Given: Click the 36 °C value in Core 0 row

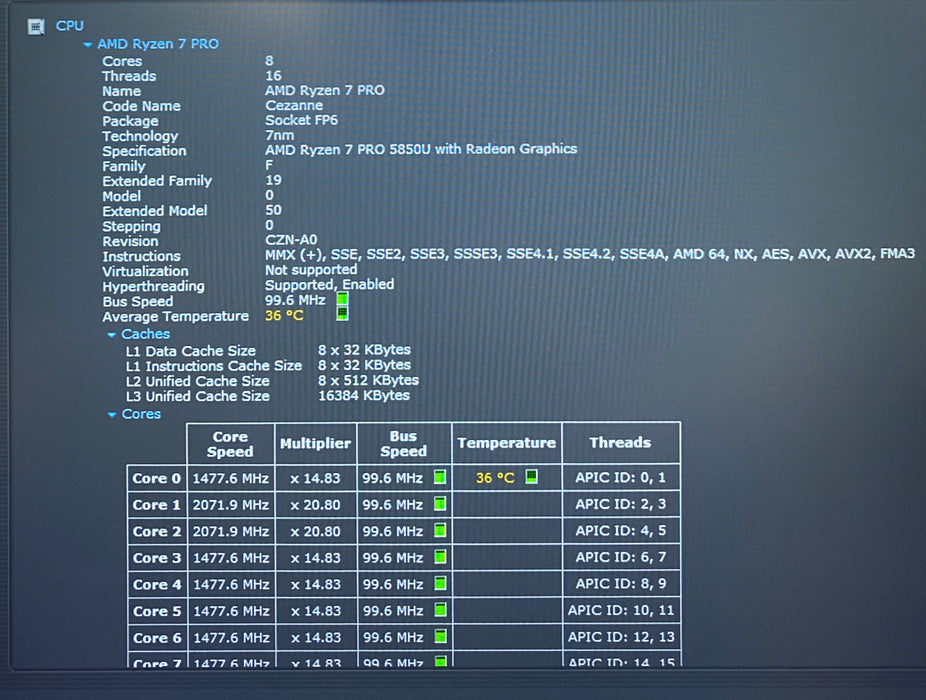Looking at the screenshot, I should pyautogui.click(x=495, y=478).
